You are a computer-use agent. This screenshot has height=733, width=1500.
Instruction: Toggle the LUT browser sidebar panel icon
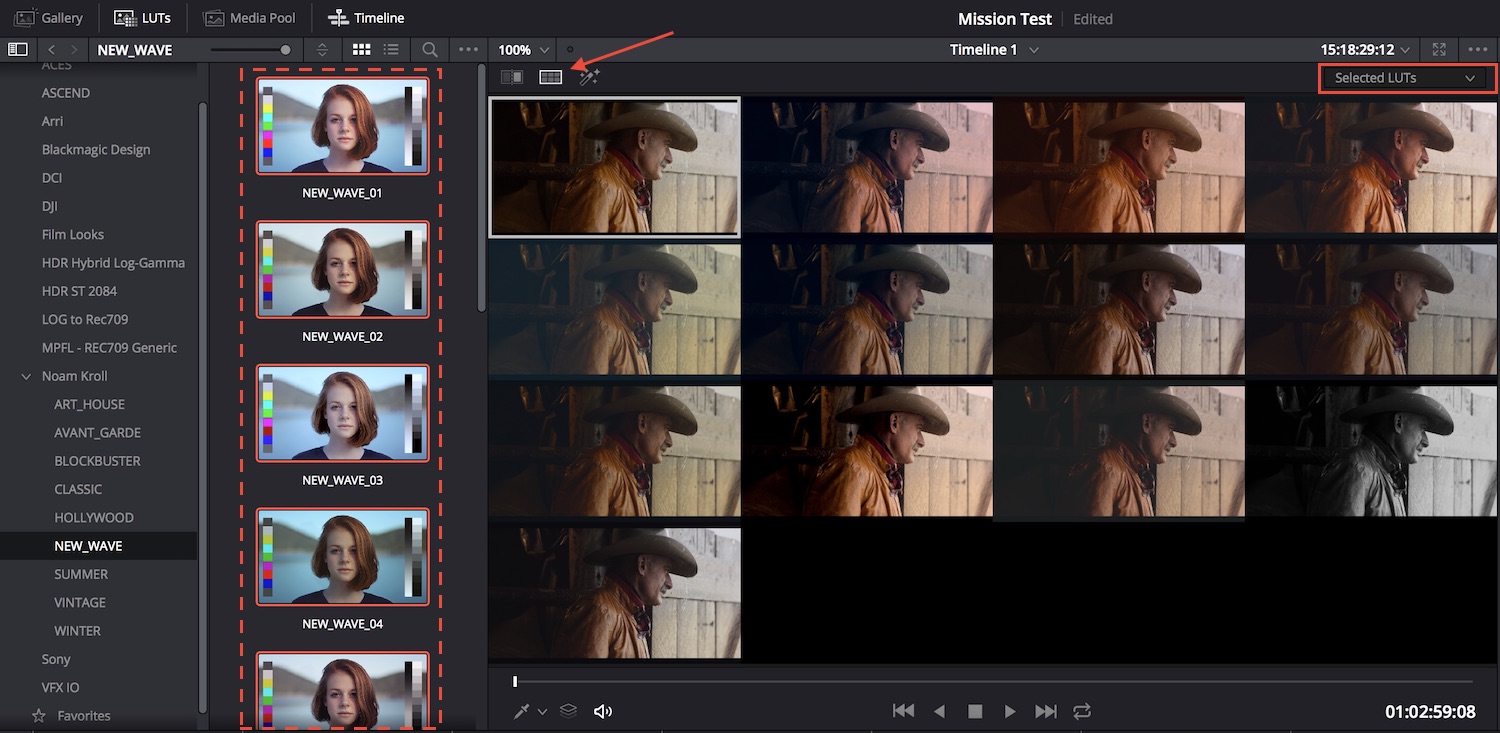(17, 49)
